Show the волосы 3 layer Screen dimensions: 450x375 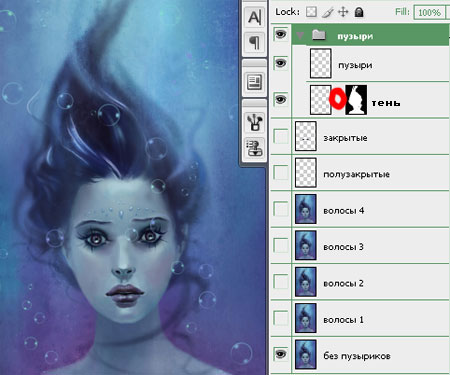(281, 246)
